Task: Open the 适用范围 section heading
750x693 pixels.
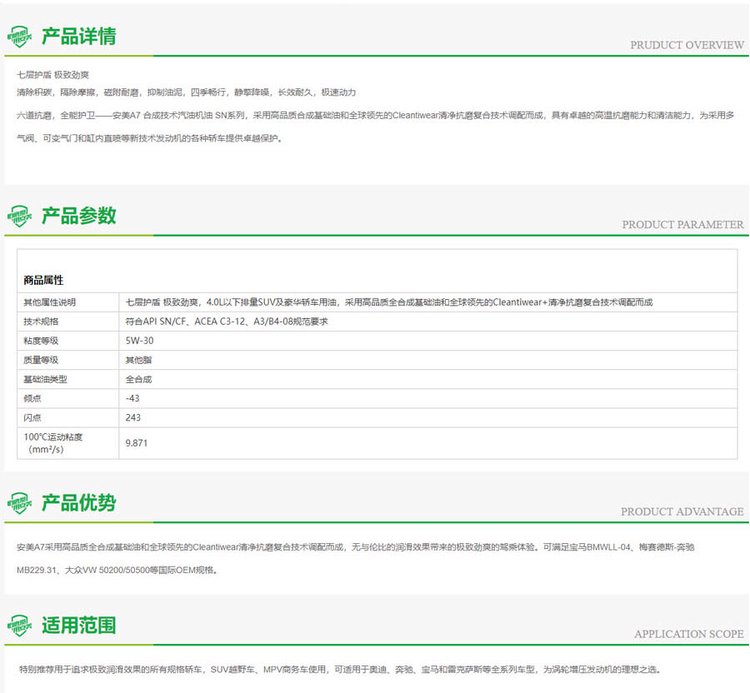Action: [x=78, y=625]
